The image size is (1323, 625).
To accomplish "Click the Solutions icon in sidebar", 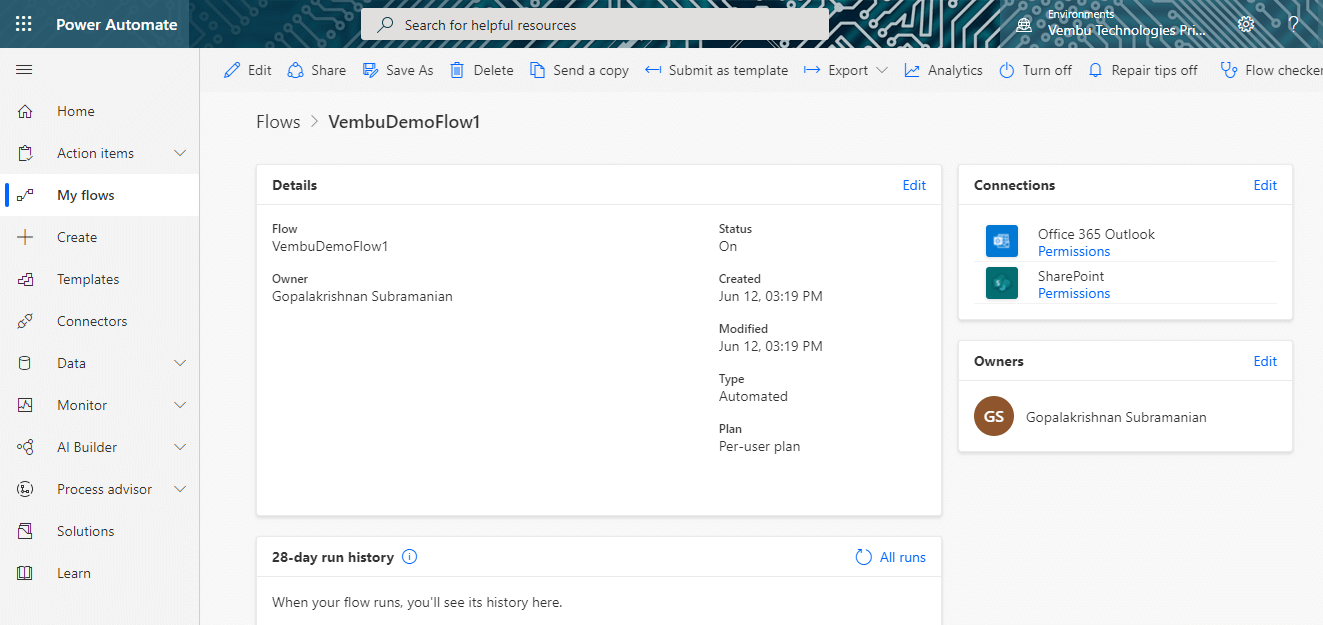I will (x=26, y=531).
